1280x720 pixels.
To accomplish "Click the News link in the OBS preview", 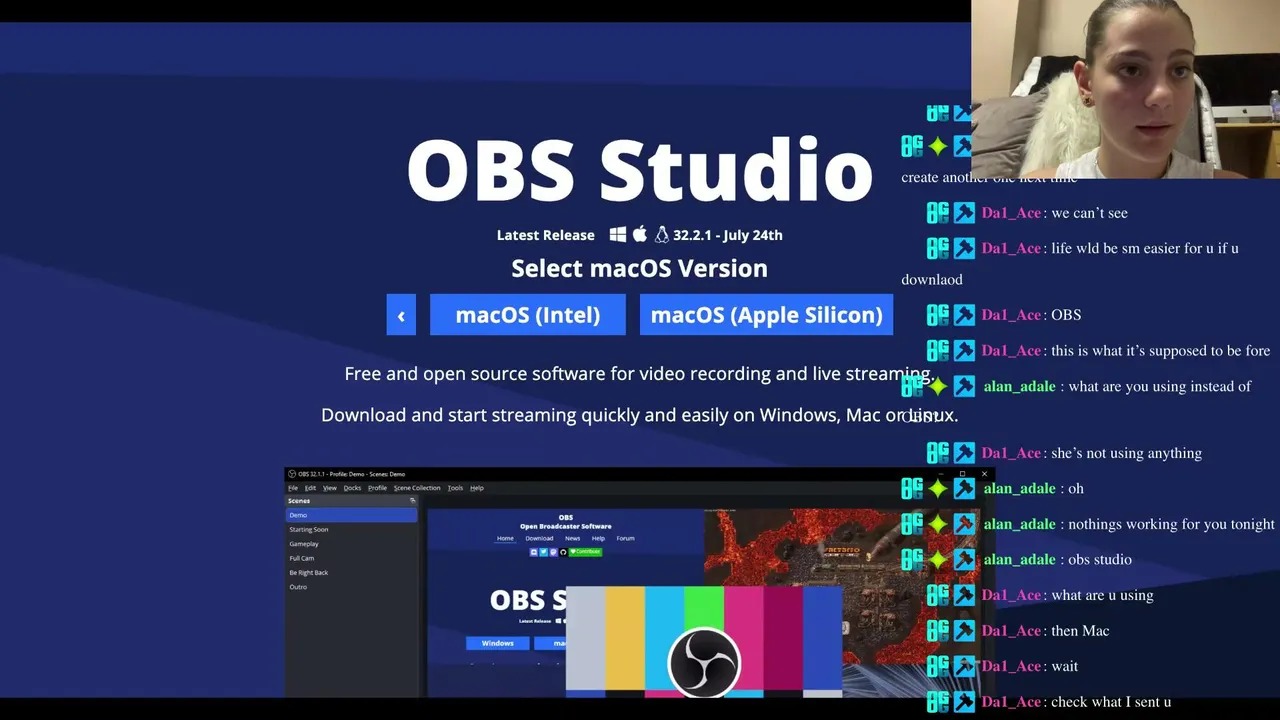I will (573, 538).
